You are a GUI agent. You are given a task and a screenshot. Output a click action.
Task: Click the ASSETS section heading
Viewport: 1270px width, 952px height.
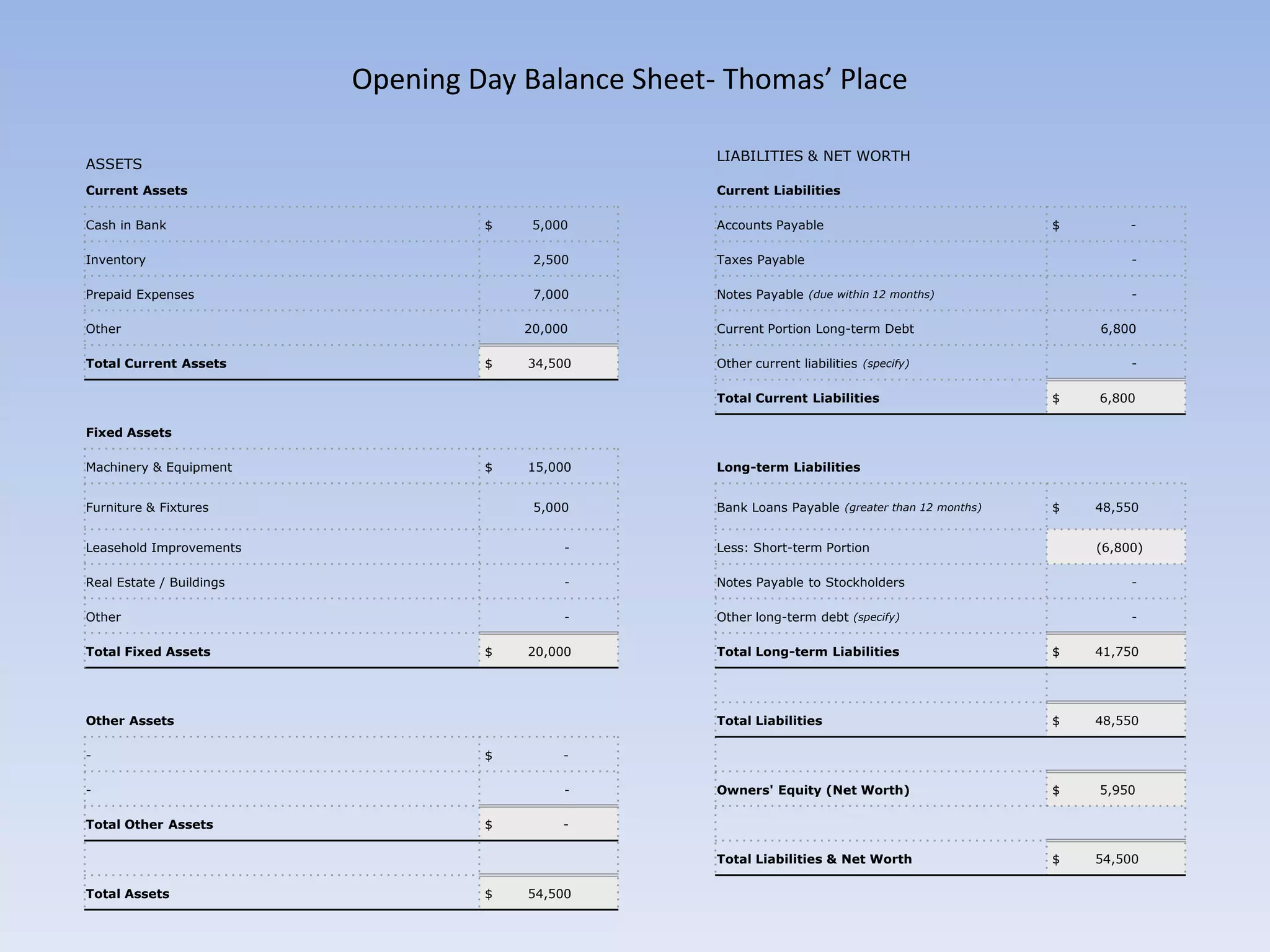pos(113,164)
